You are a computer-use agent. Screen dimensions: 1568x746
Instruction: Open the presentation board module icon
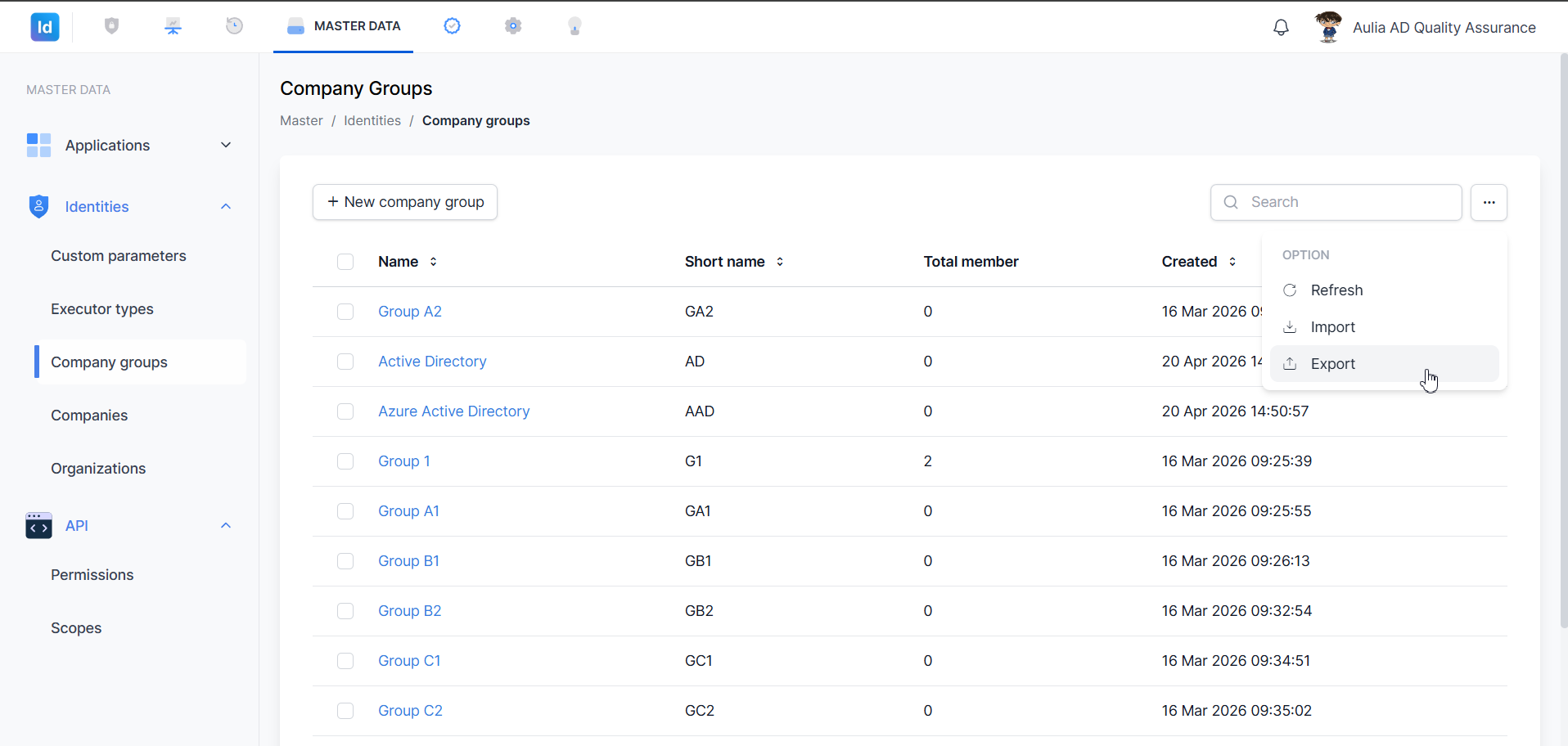point(173,26)
